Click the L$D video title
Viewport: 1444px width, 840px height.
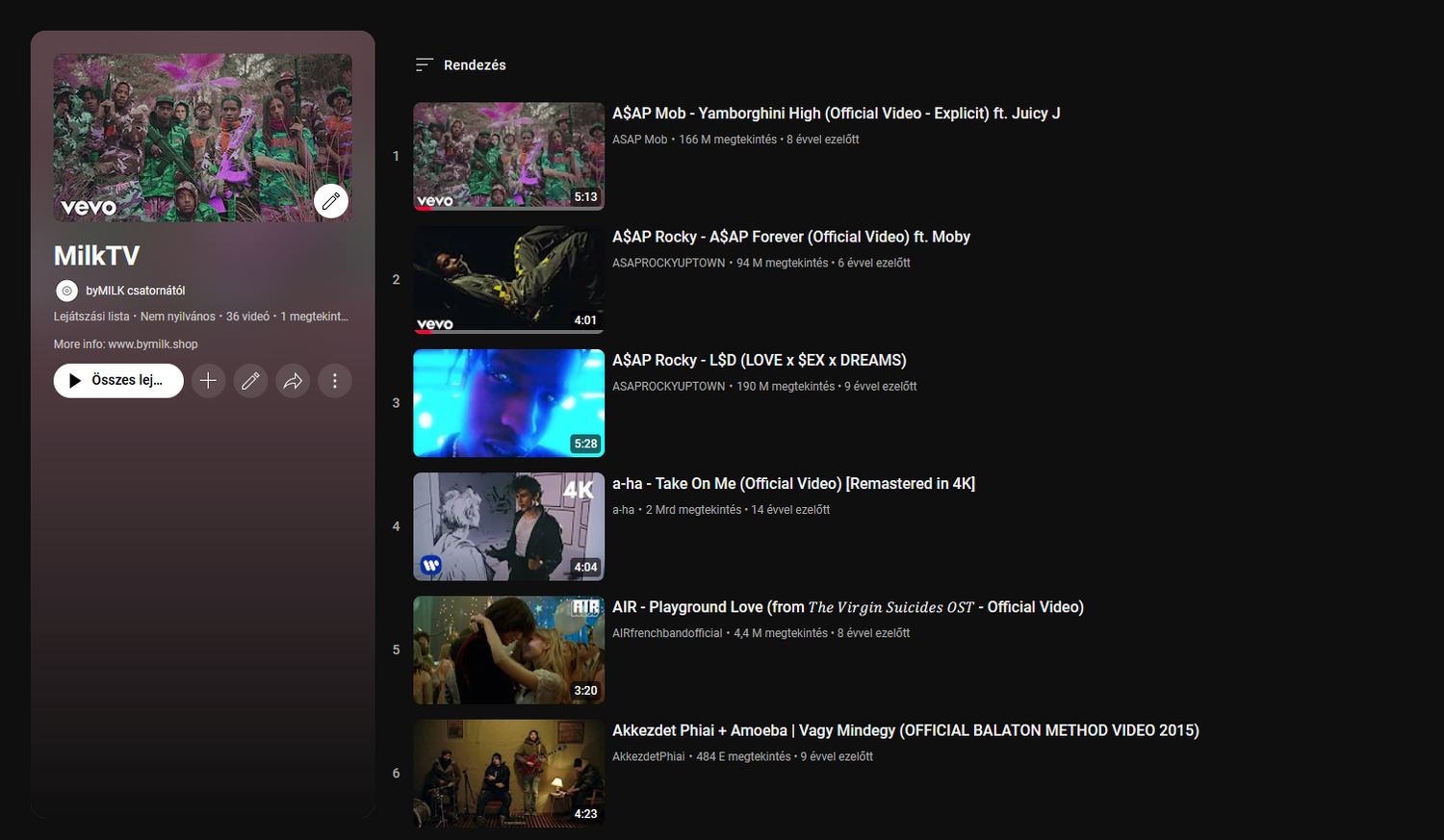point(759,360)
